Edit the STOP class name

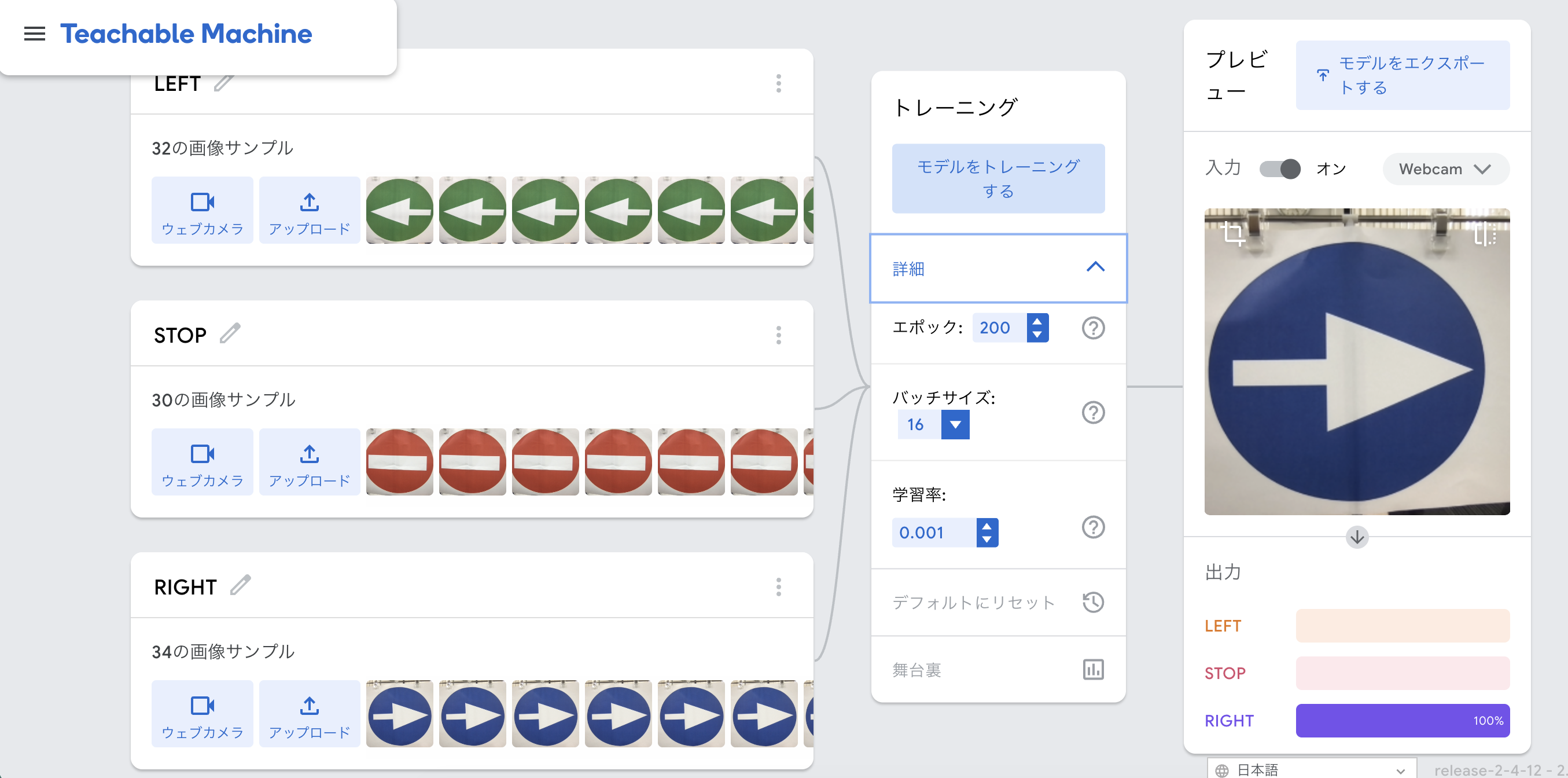point(230,333)
